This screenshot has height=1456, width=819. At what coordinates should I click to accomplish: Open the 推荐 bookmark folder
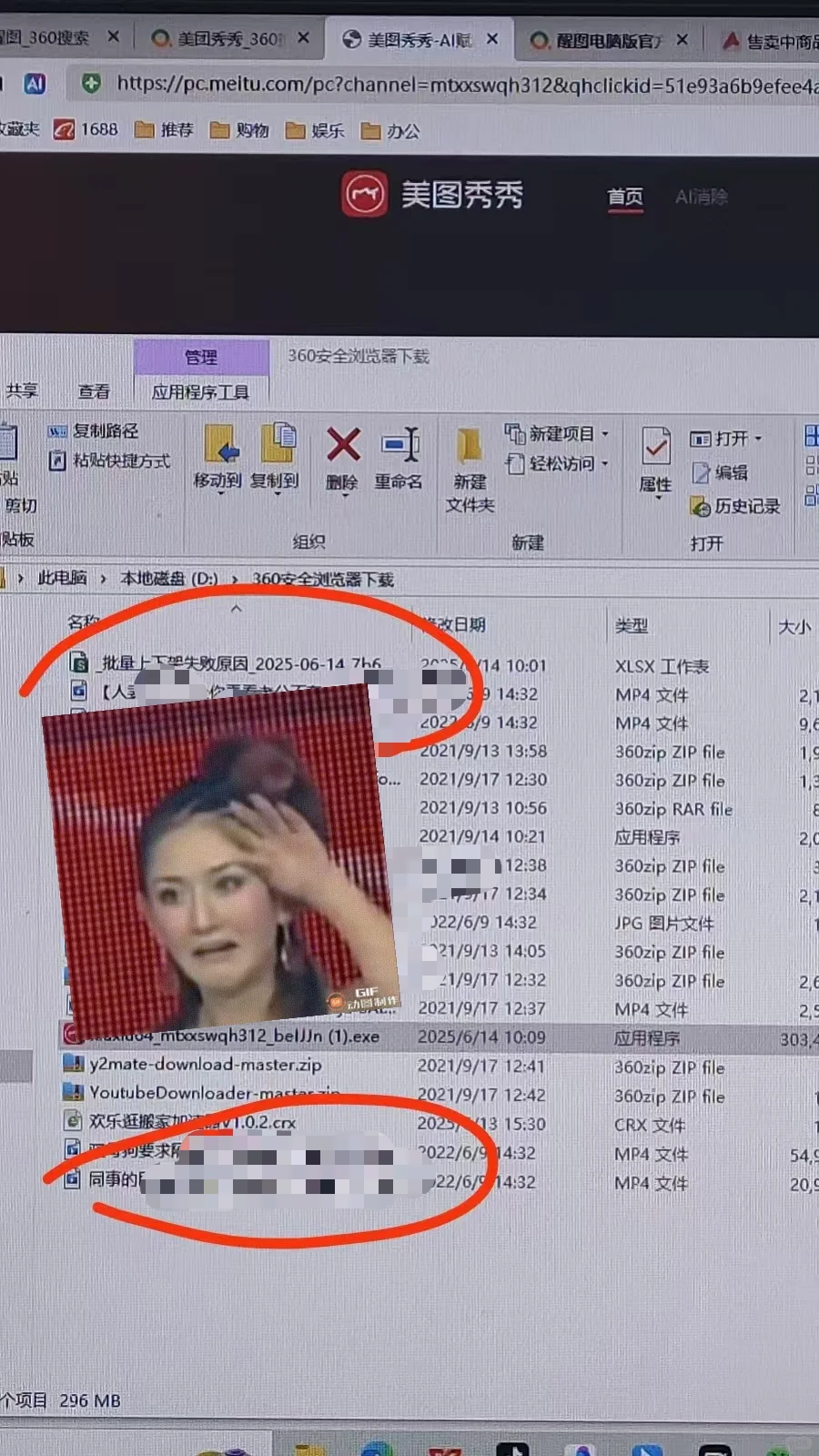pos(164,130)
